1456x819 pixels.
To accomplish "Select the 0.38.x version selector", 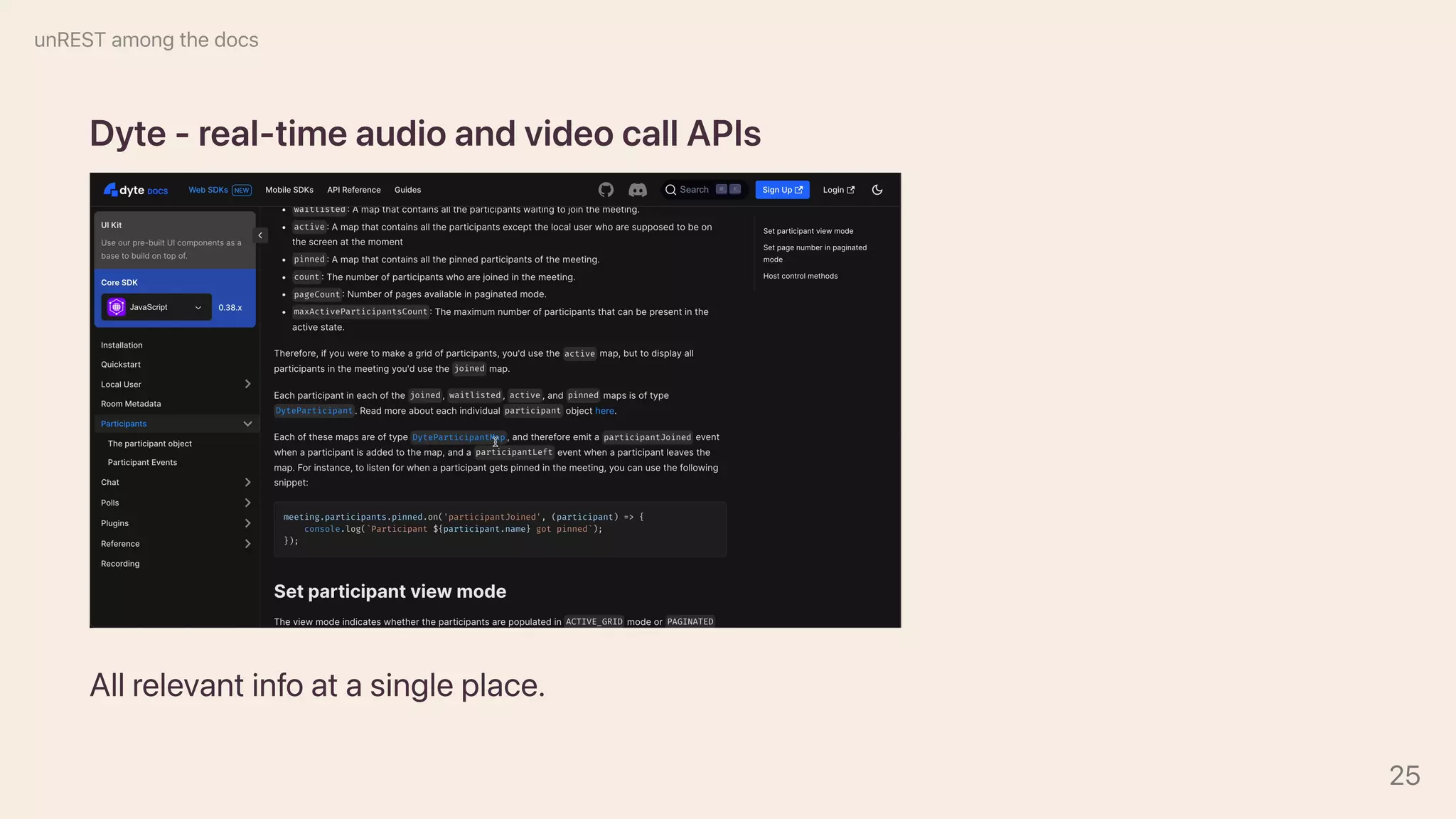I will 230,308.
